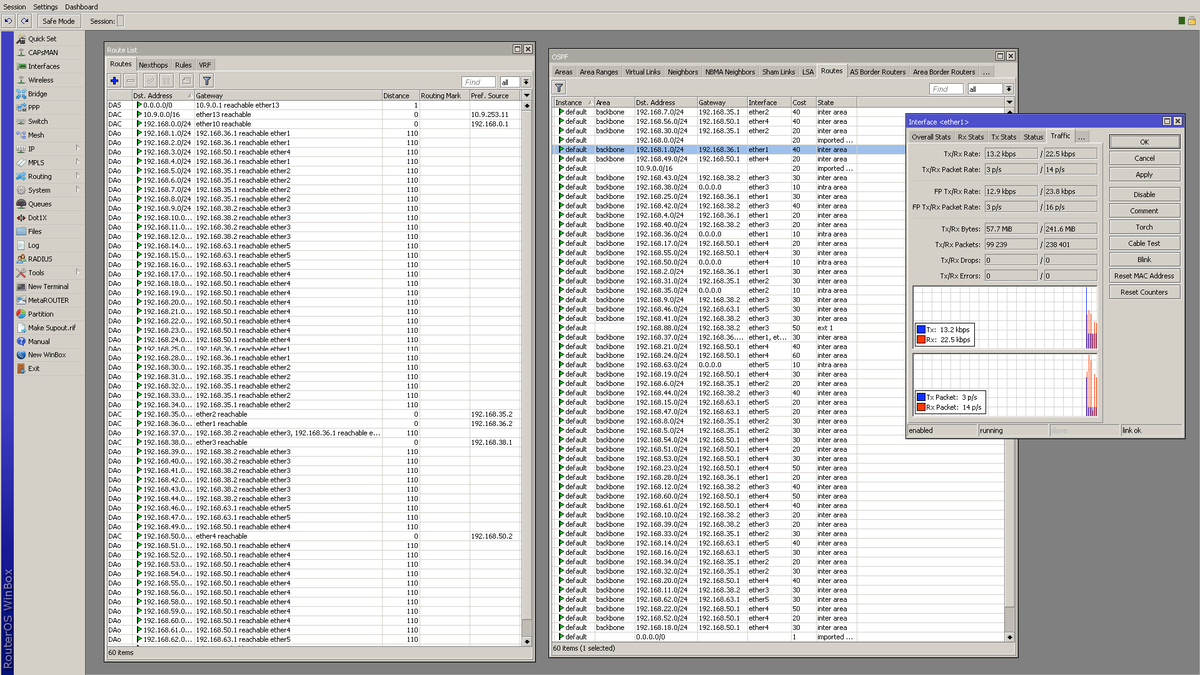This screenshot has width=1200, height=675.
Task: Click the Undo arrow in the top toolbar
Action: click(9, 20)
